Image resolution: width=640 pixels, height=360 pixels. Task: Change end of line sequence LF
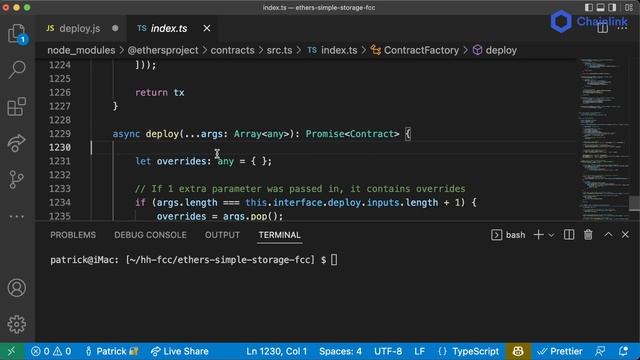(x=420, y=351)
